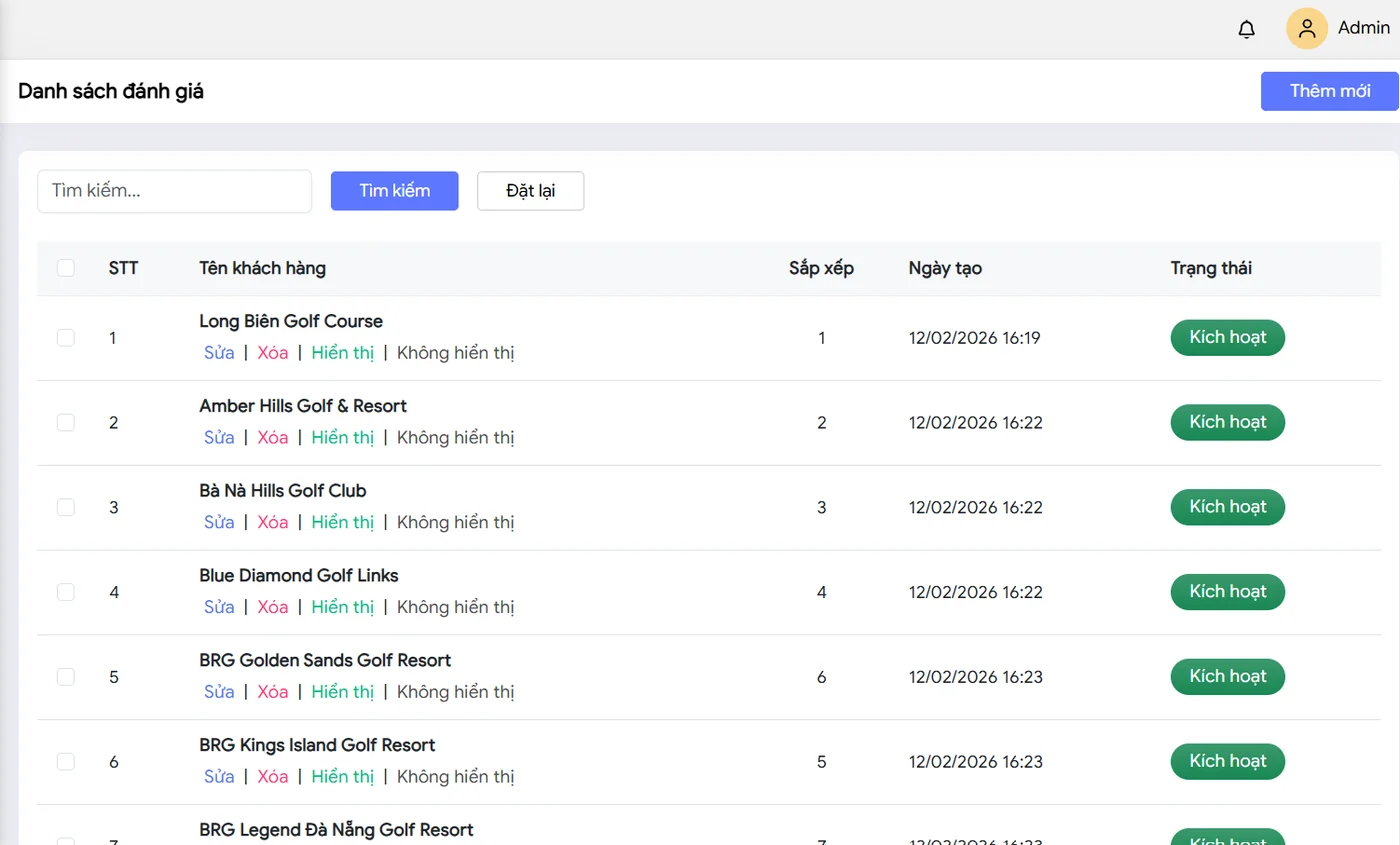Open the notifications bell

coord(1246,29)
